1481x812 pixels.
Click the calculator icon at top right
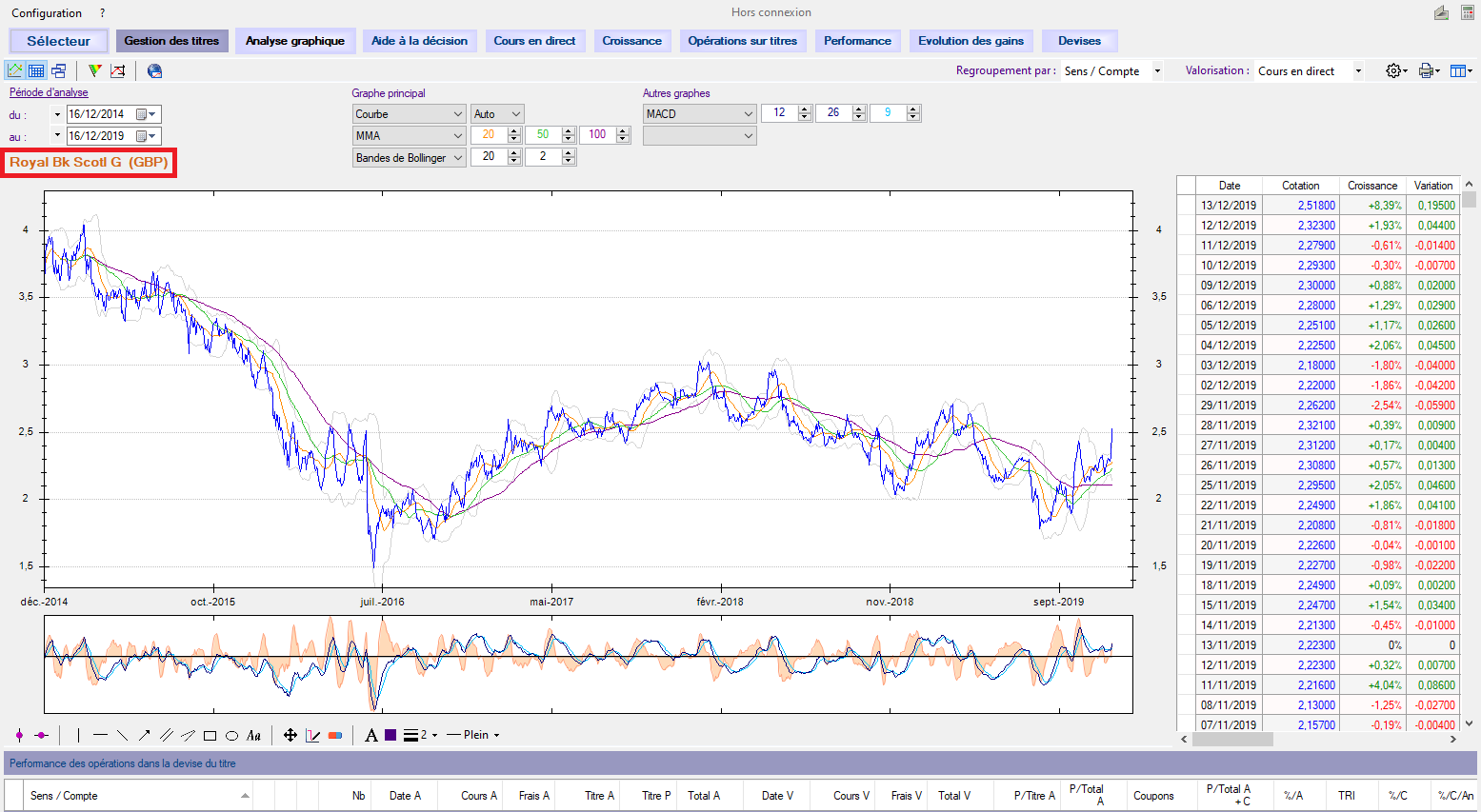1467,12
